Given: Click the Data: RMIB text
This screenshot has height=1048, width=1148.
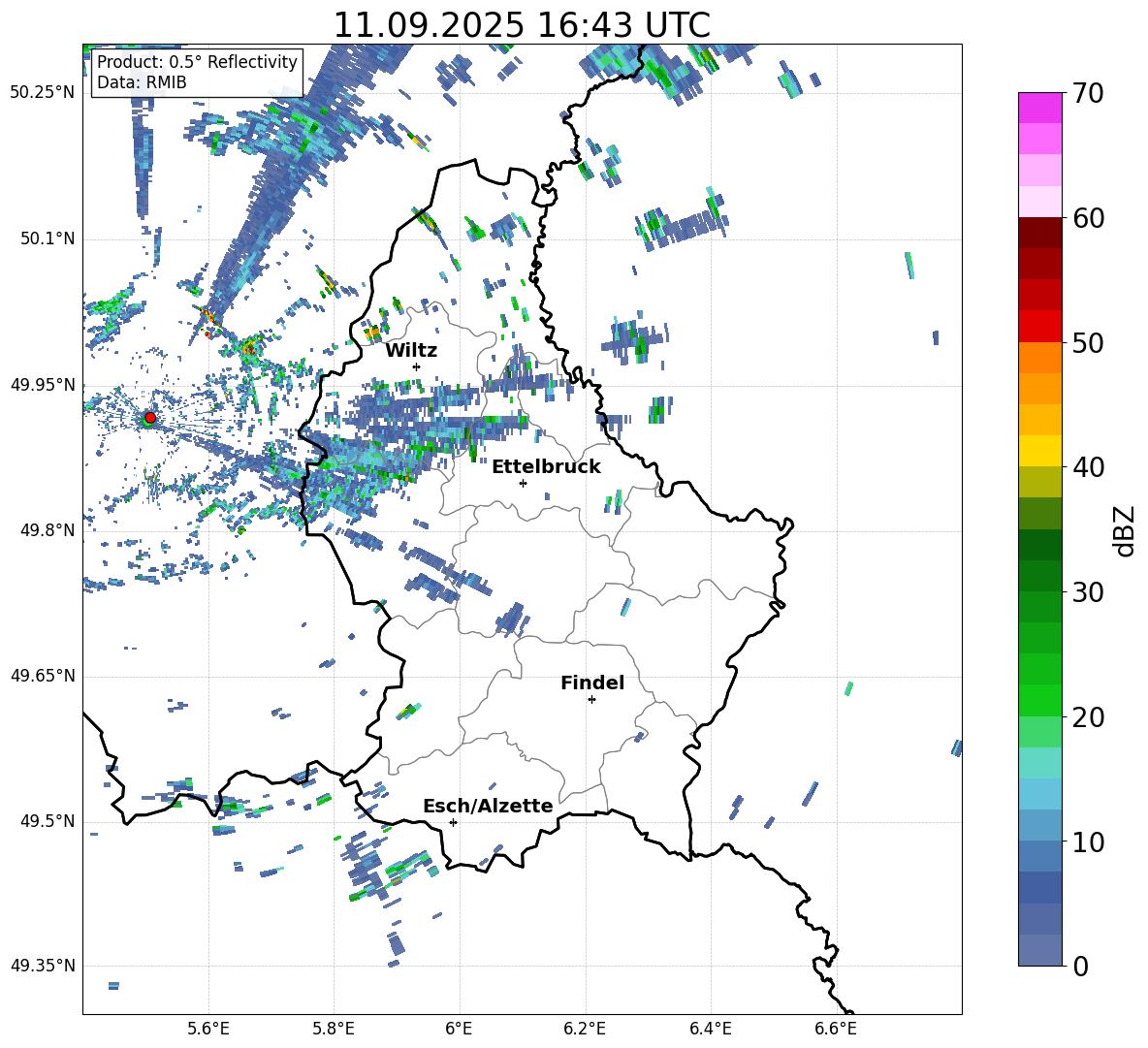Looking at the screenshot, I should click(x=142, y=82).
